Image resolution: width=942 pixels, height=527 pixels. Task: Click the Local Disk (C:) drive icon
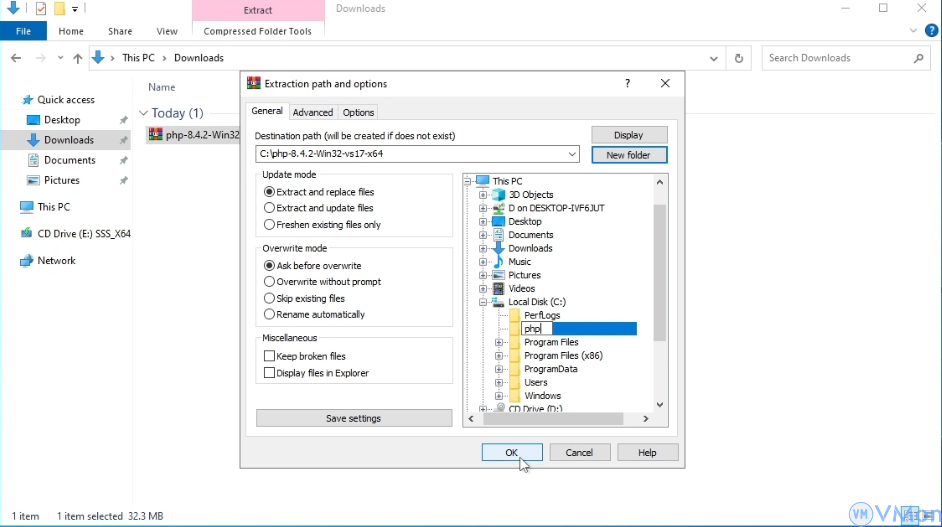pos(499,302)
